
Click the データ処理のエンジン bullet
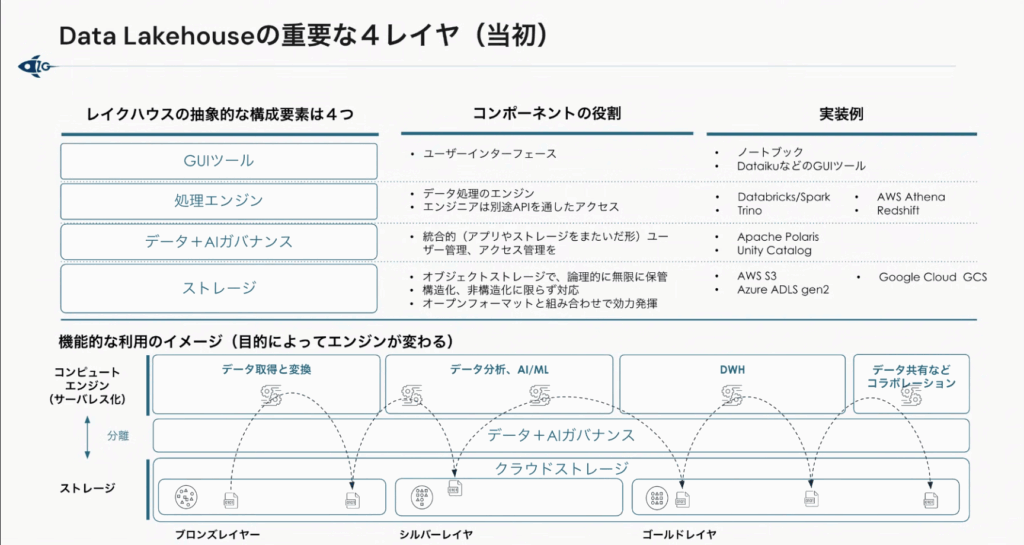coord(479,193)
